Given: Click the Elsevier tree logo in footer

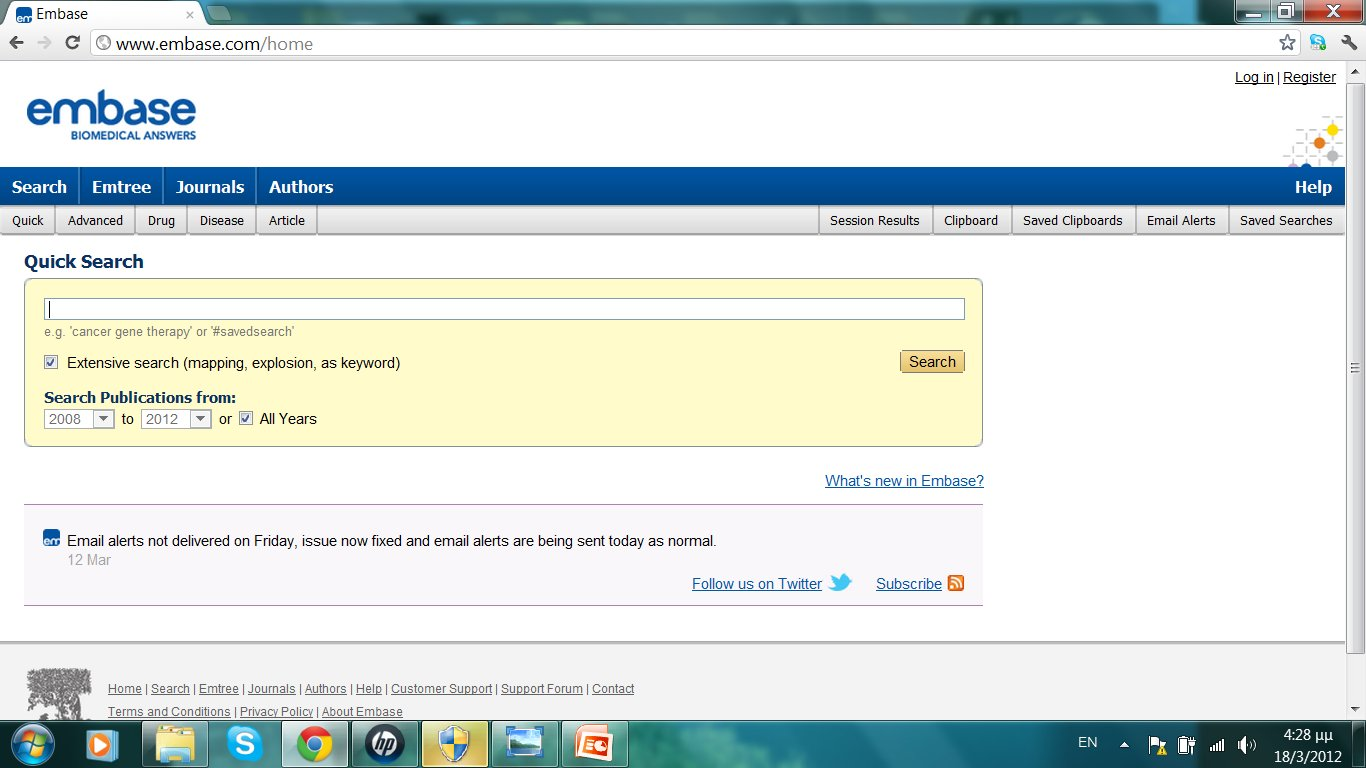Looking at the screenshot, I should click(58, 694).
